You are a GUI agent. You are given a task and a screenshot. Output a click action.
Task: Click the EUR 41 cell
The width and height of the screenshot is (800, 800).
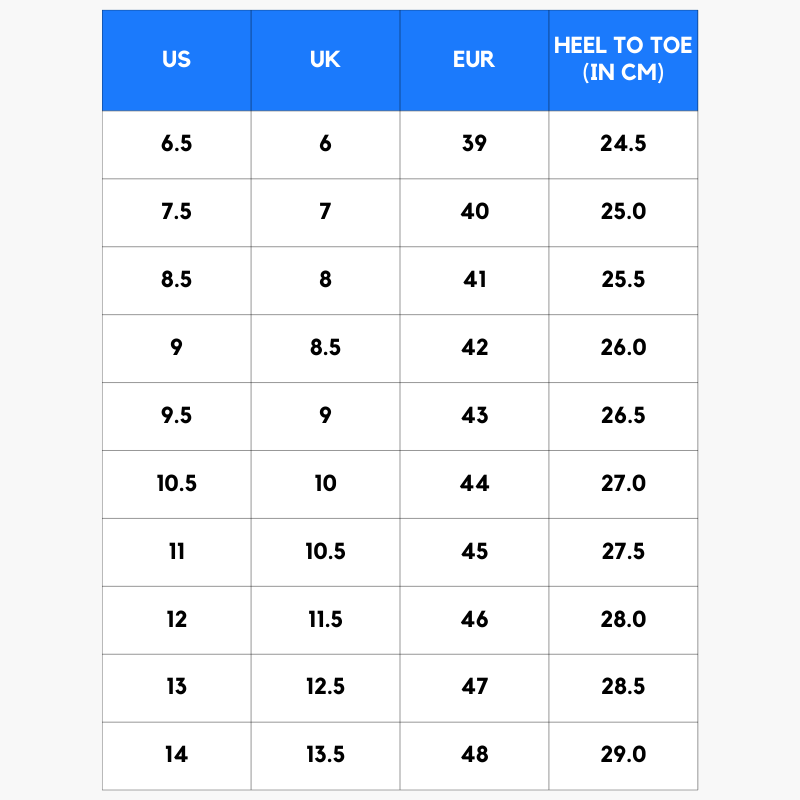(474, 280)
